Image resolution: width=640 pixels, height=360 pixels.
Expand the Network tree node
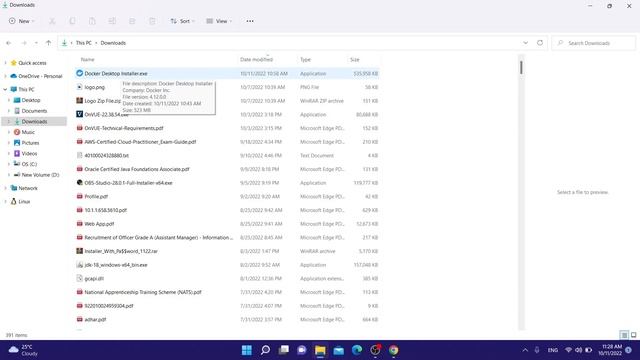point(5,188)
